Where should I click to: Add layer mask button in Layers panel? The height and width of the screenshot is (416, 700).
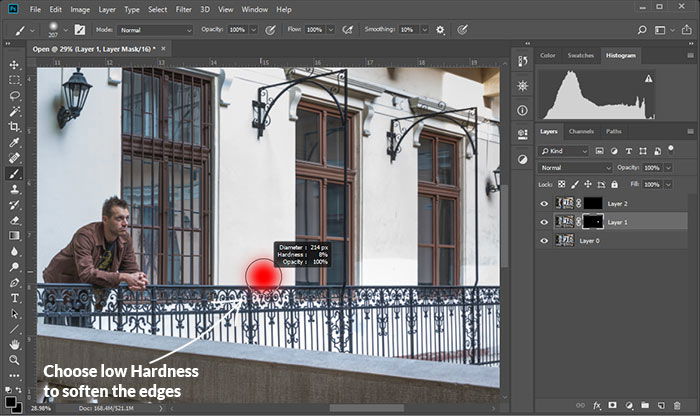point(612,405)
